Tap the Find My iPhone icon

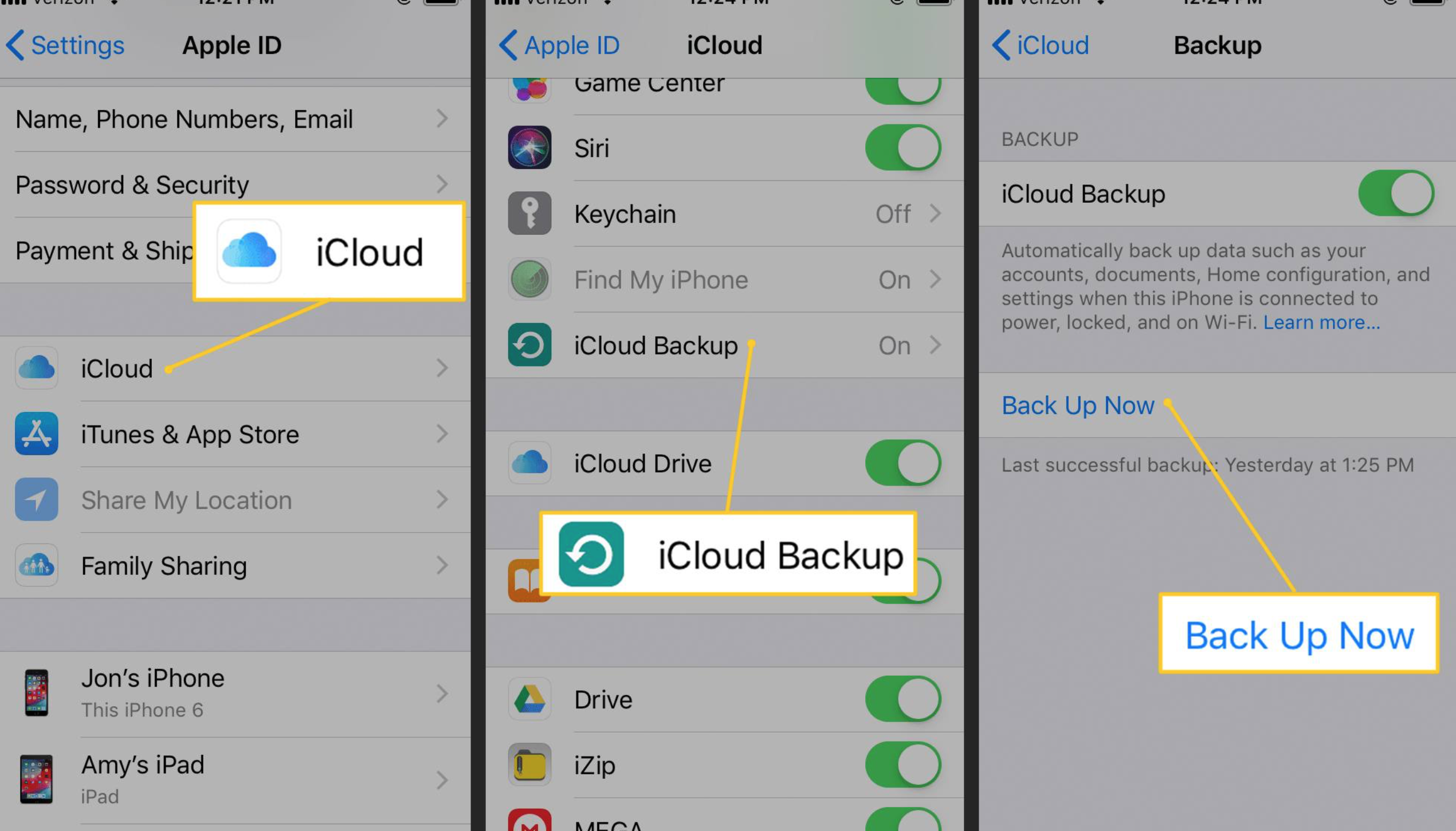click(x=529, y=279)
